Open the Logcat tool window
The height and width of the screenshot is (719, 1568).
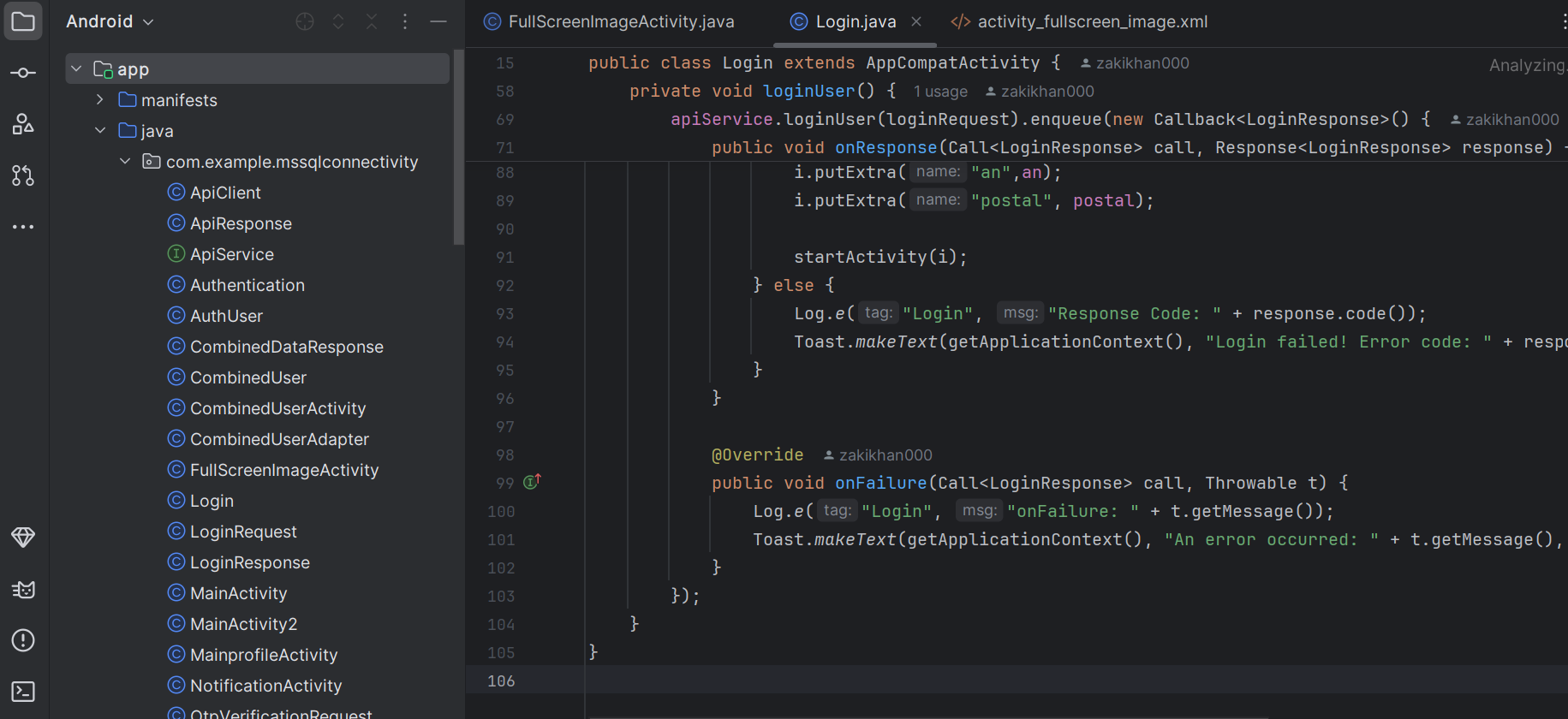23,589
